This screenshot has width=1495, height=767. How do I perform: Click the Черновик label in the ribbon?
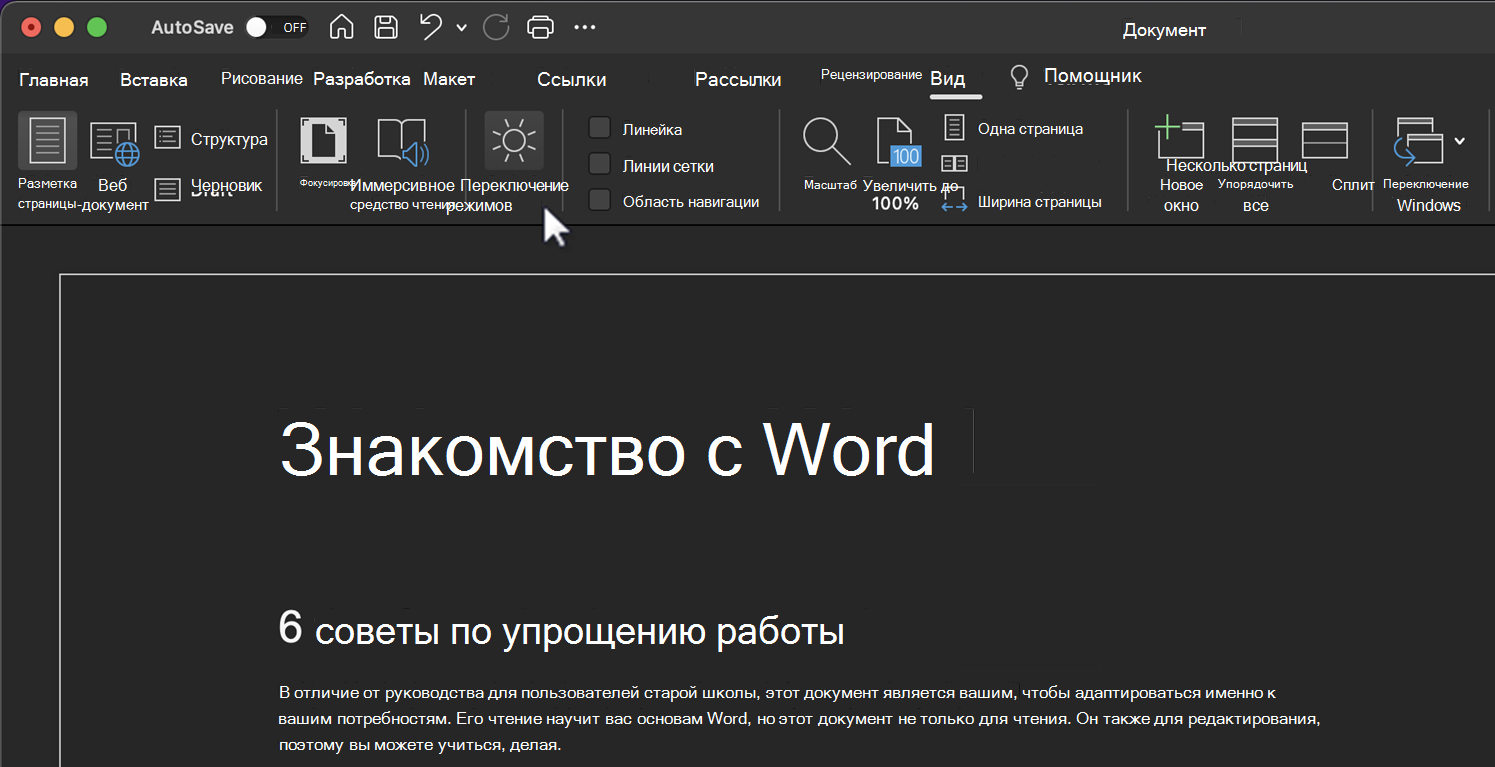(226, 185)
